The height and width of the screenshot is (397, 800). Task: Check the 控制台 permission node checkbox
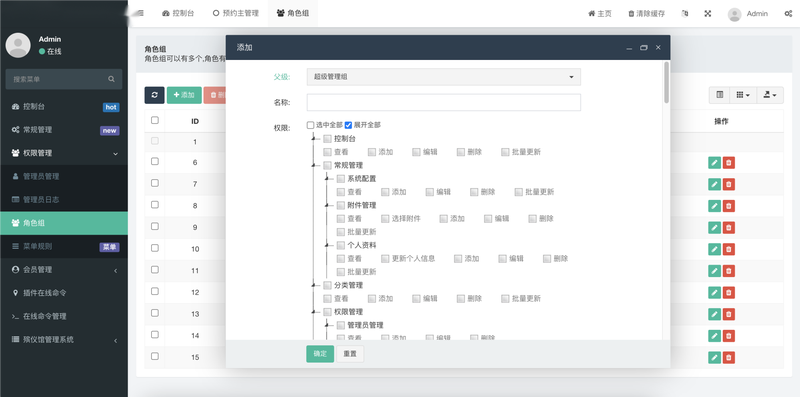(x=328, y=139)
